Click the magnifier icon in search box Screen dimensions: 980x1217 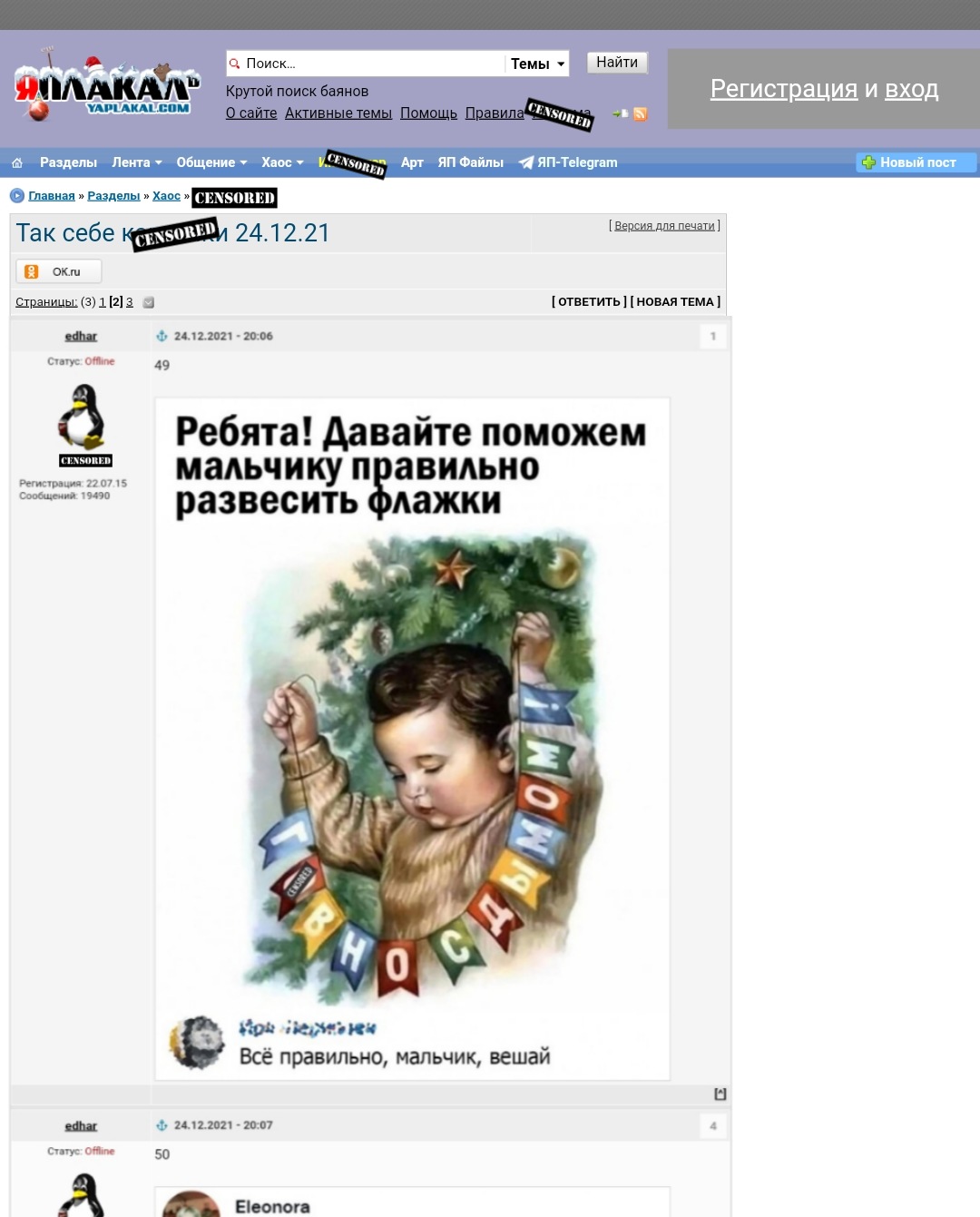(x=235, y=64)
